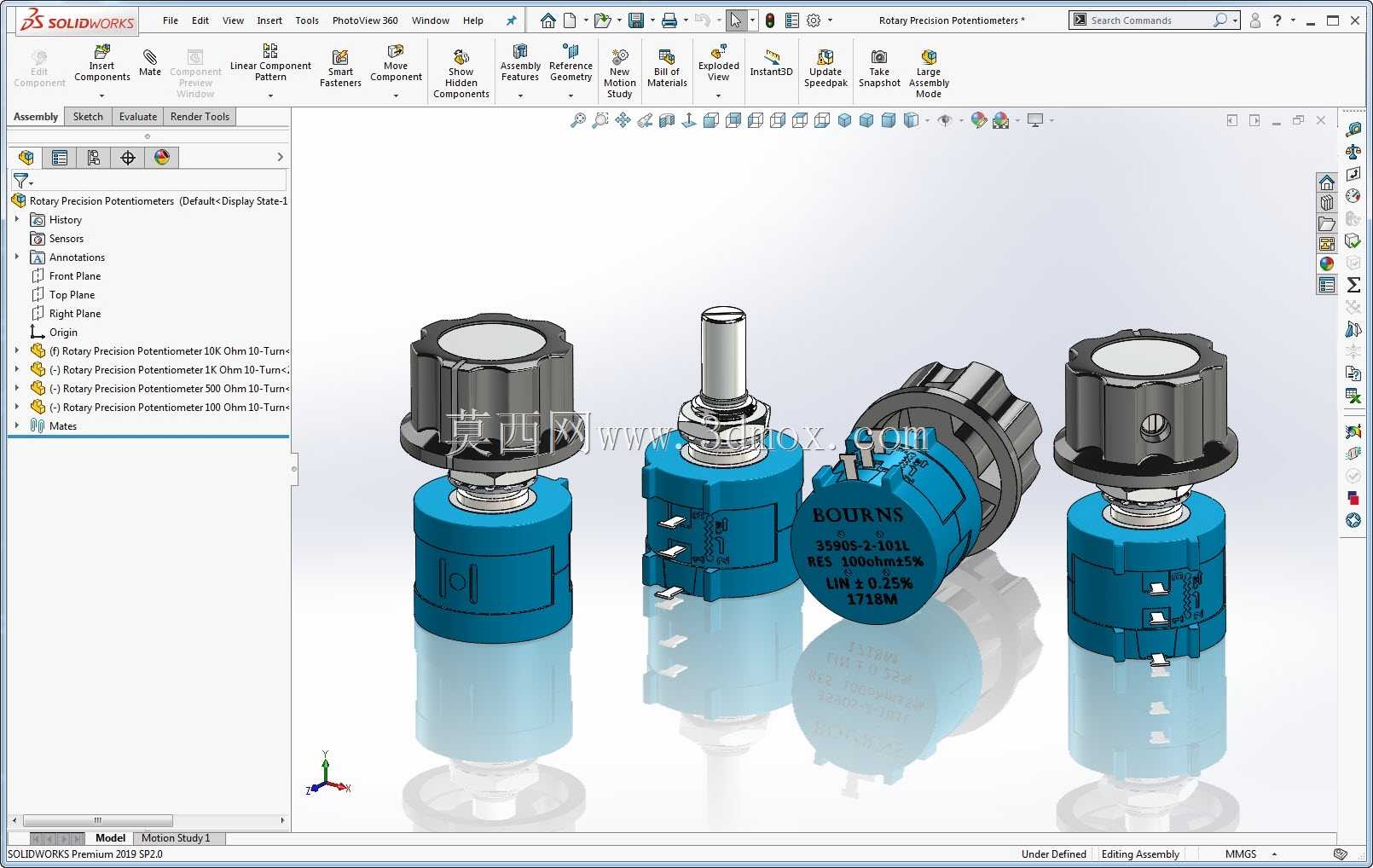Click the Linear Component Pattern button
The width and height of the screenshot is (1373, 868).
click(x=270, y=65)
